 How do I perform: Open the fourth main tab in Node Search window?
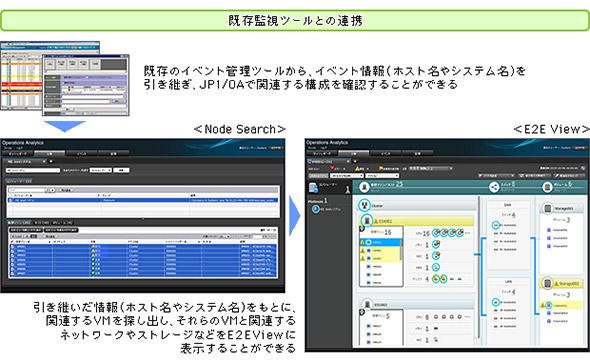(x=113, y=154)
